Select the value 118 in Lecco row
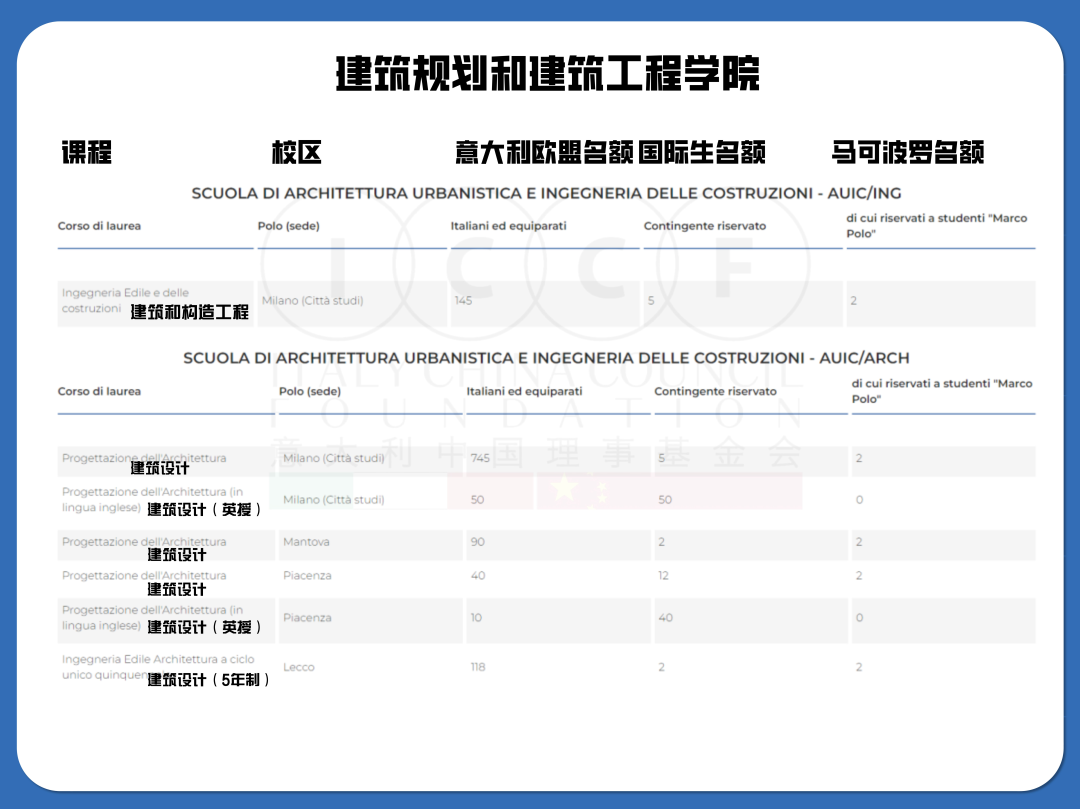This screenshot has height=809, width=1080. pyautogui.click(x=478, y=667)
